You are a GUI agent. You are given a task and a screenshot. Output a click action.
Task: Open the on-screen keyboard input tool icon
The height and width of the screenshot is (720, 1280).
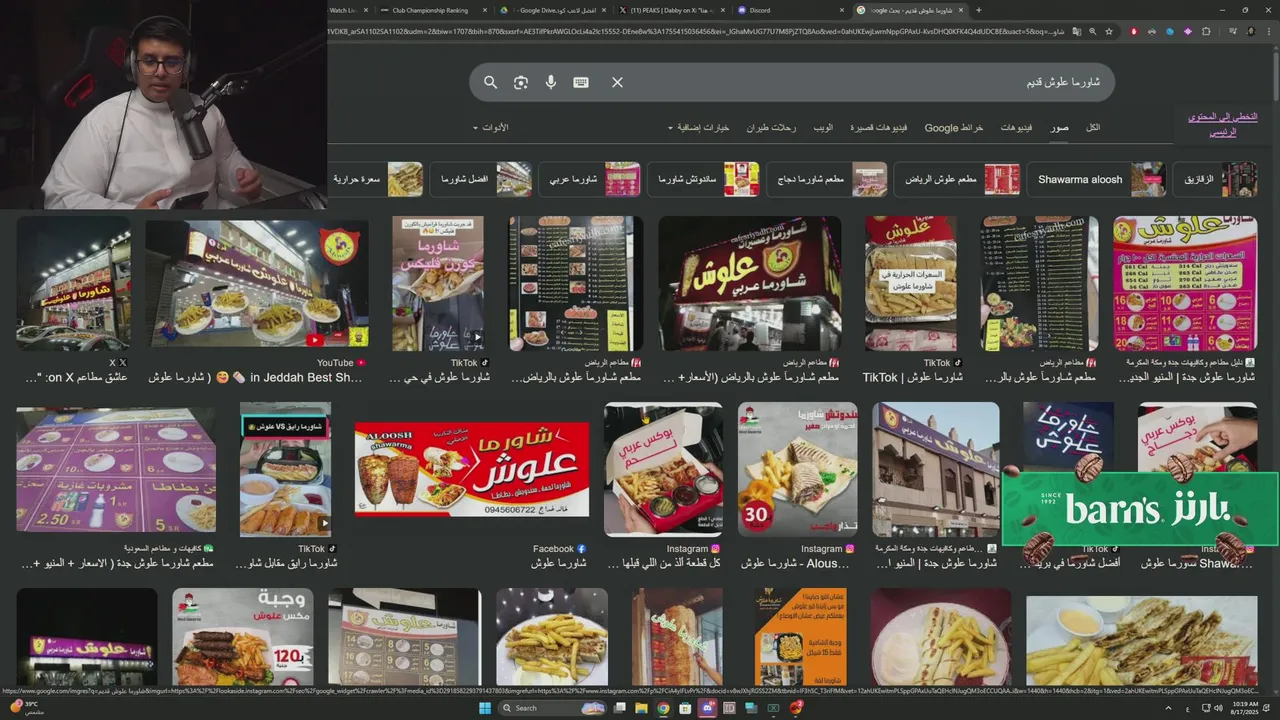(x=581, y=82)
